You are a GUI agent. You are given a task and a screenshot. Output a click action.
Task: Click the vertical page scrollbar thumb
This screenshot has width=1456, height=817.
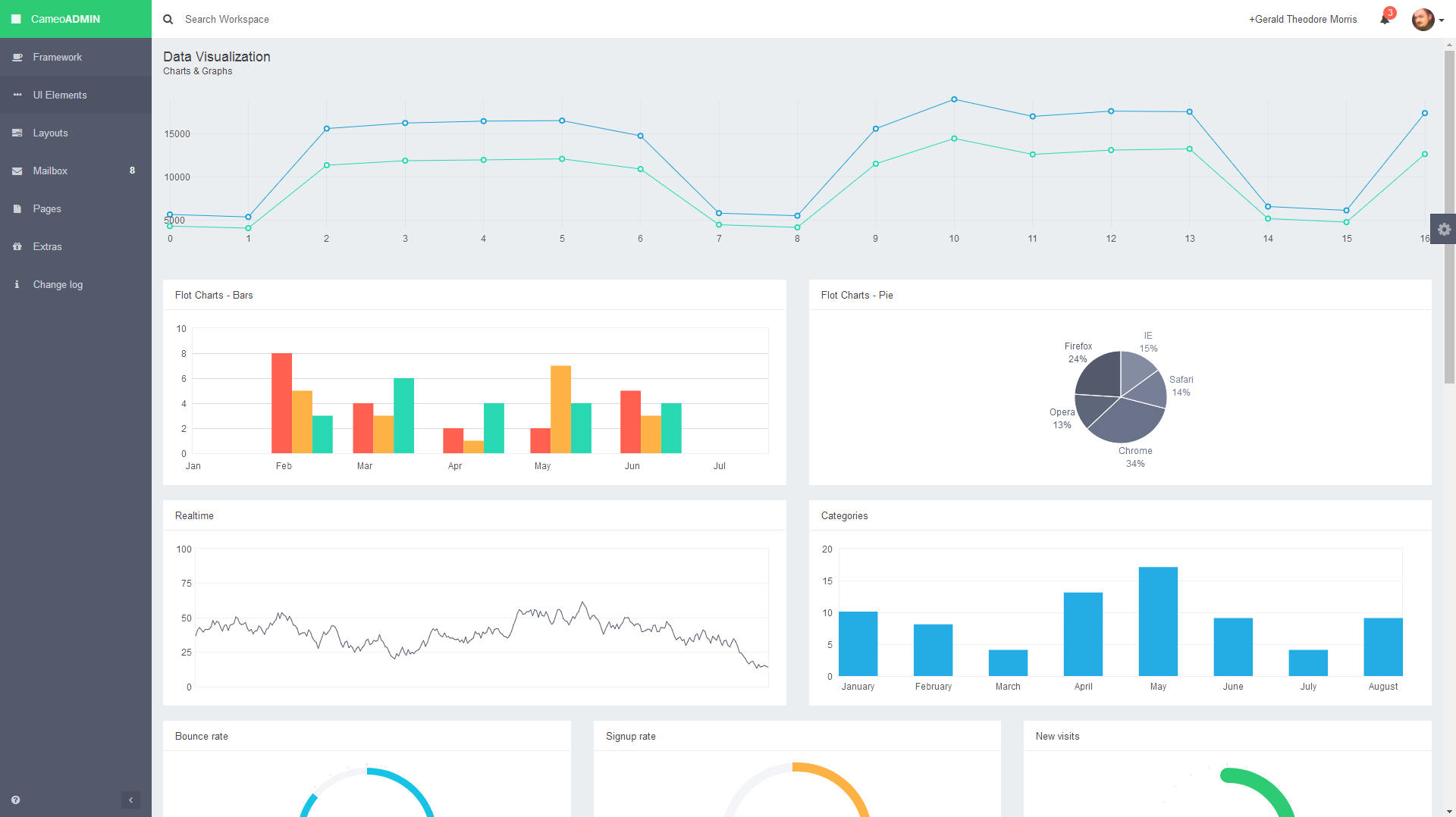pos(1449,217)
